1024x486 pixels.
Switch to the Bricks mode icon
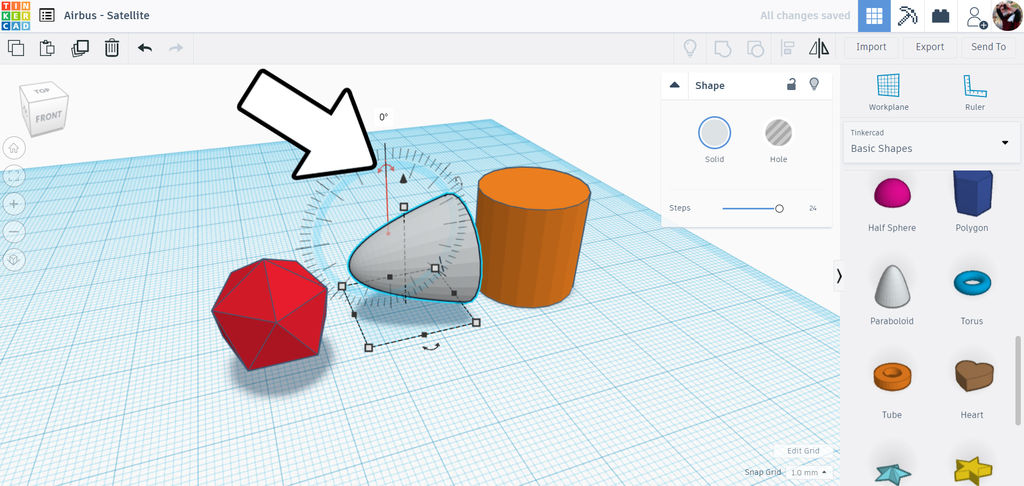[940, 16]
